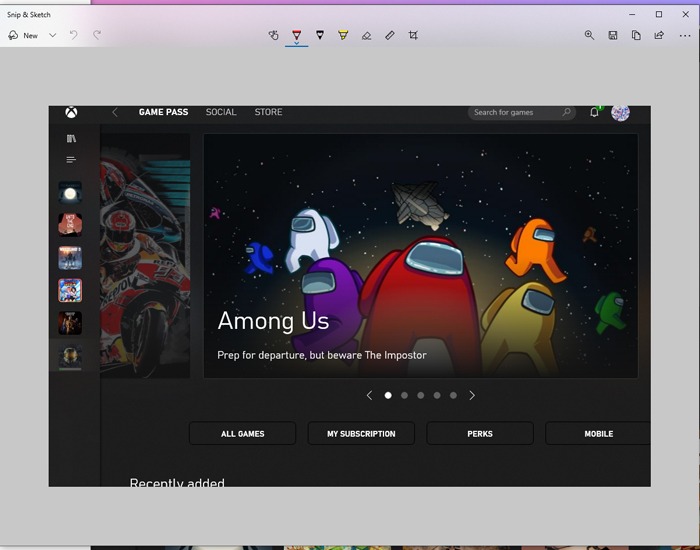The width and height of the screenshot is (700, 550).
Task: Select the second carousel dot
Action: (404, 395)
